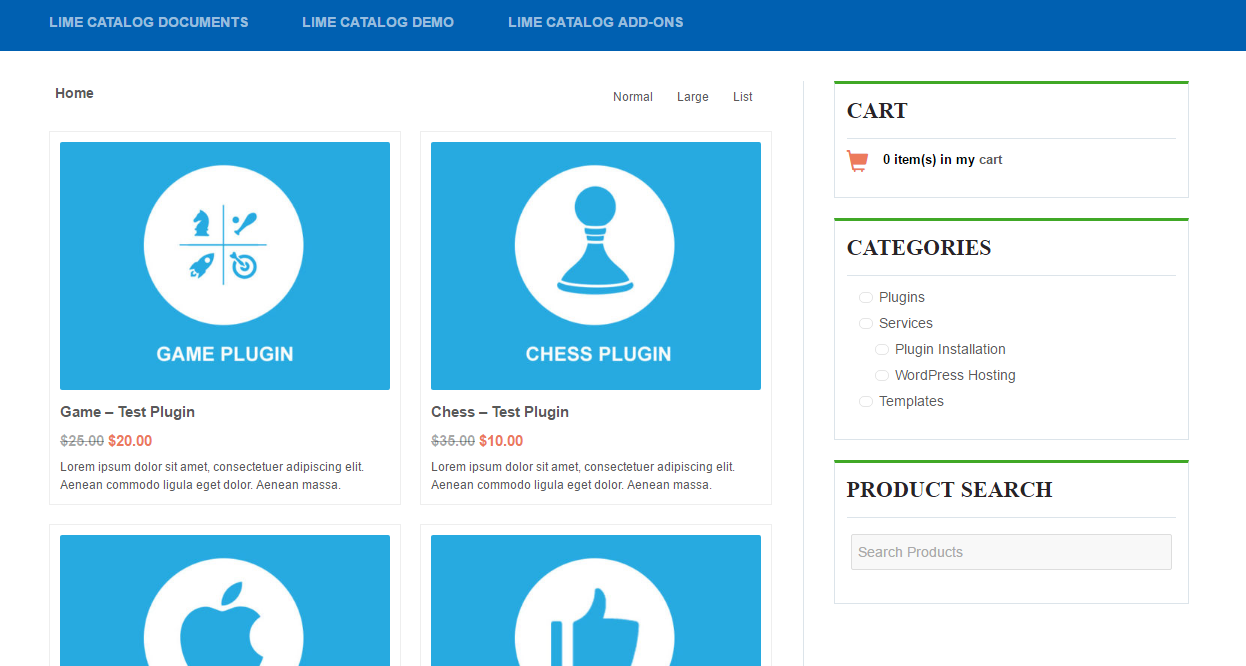Select Templates category
Screen dimensions: 1246x666
tap(911, 401)
